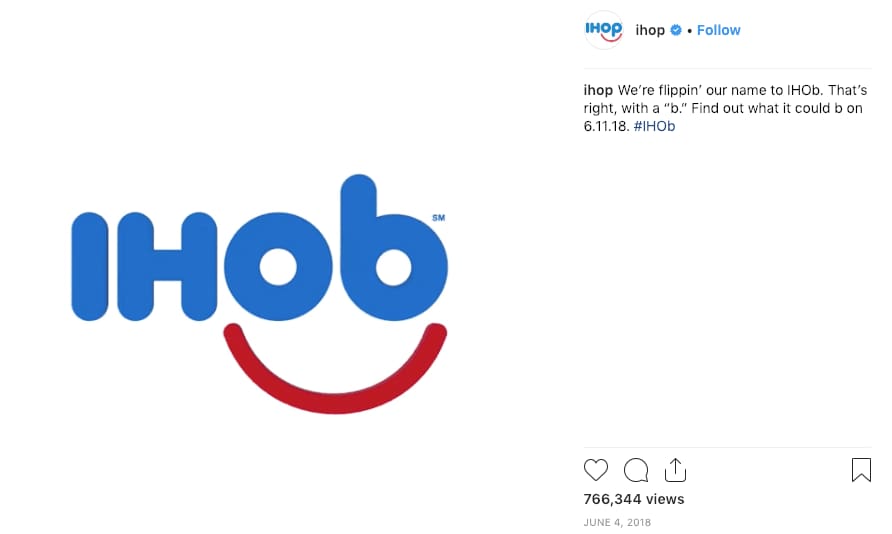
Task: Click the SM service mark on the logo
Action: point(439,218)
